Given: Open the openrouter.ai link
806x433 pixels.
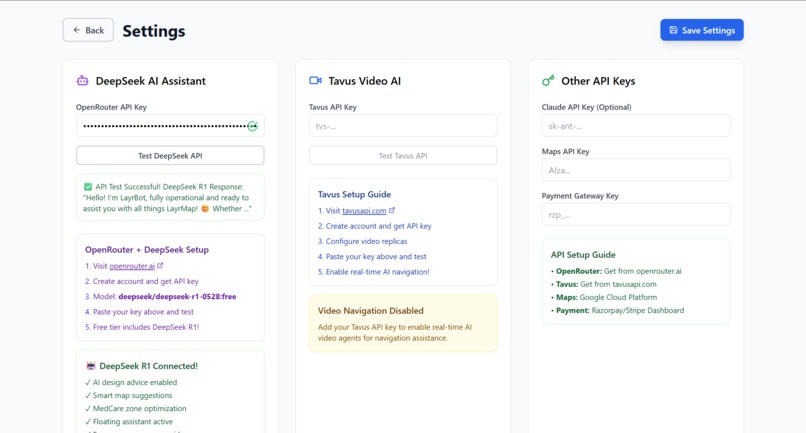Looking at the screenshot, I should (x=132, y=266).
